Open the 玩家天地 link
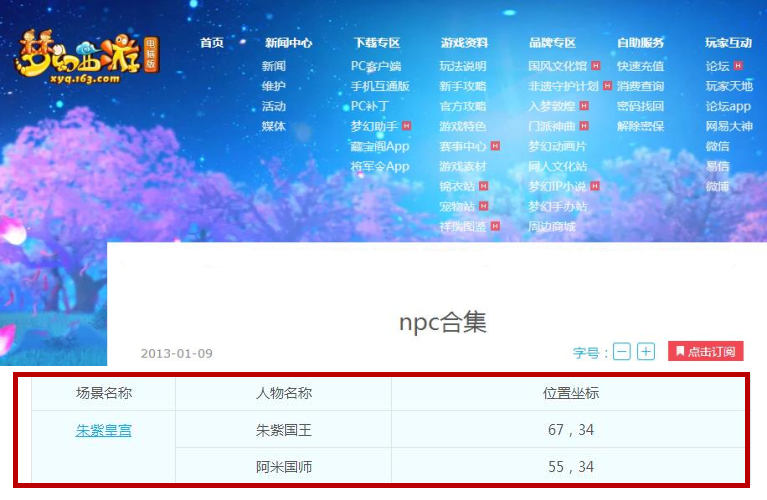 (x=729, y=86)
